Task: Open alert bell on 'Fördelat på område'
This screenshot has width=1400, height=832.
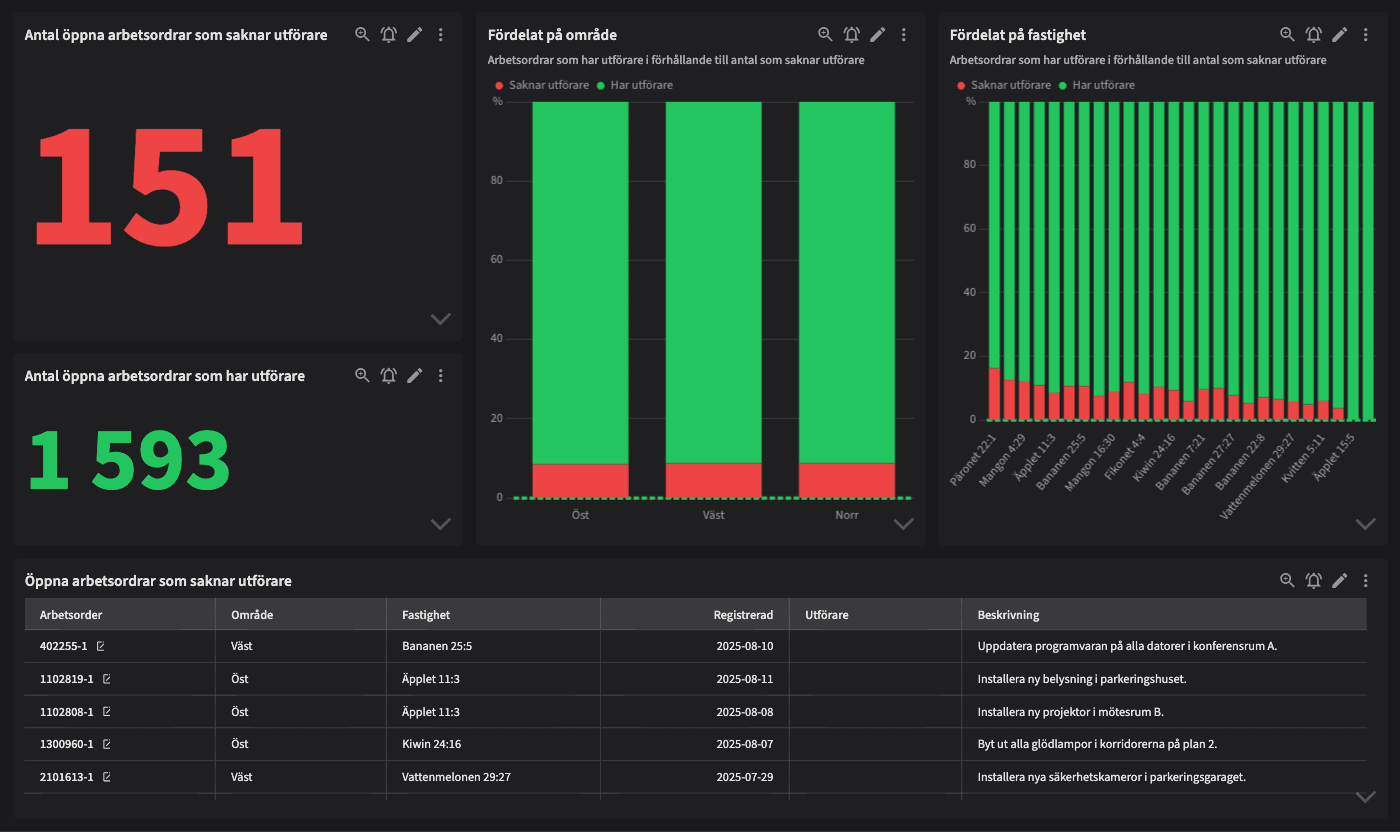Action: 851,34
